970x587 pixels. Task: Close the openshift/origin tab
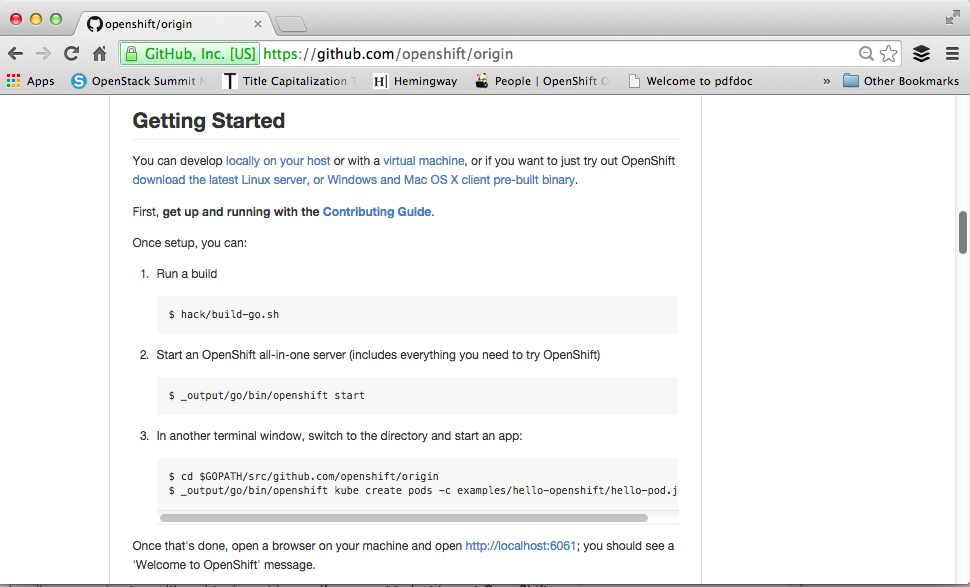[x=258, y=24]
